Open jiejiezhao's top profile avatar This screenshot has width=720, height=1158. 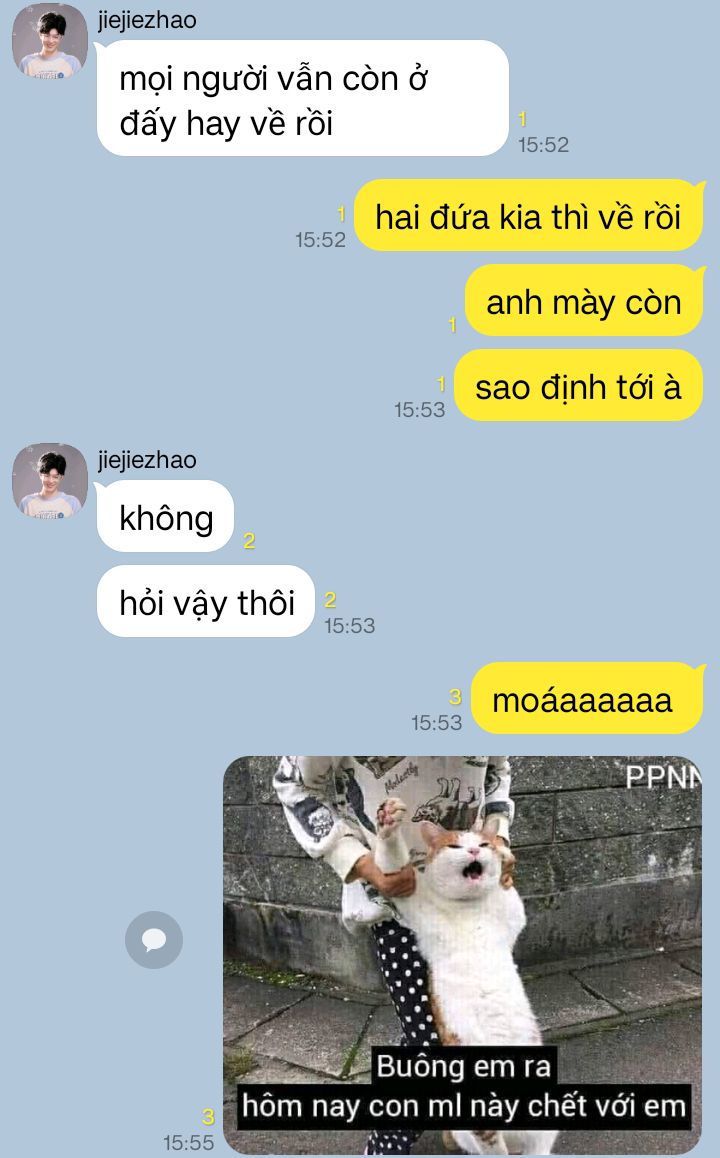coord(49,40)
